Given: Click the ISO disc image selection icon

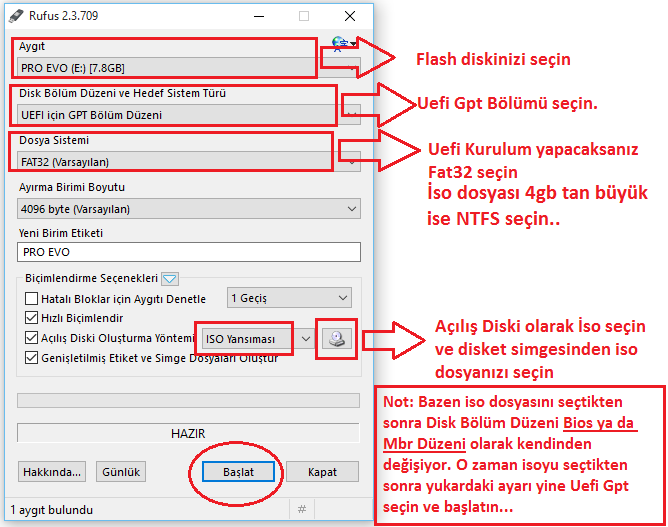Looking at the screenshot, I should point(337,339).
